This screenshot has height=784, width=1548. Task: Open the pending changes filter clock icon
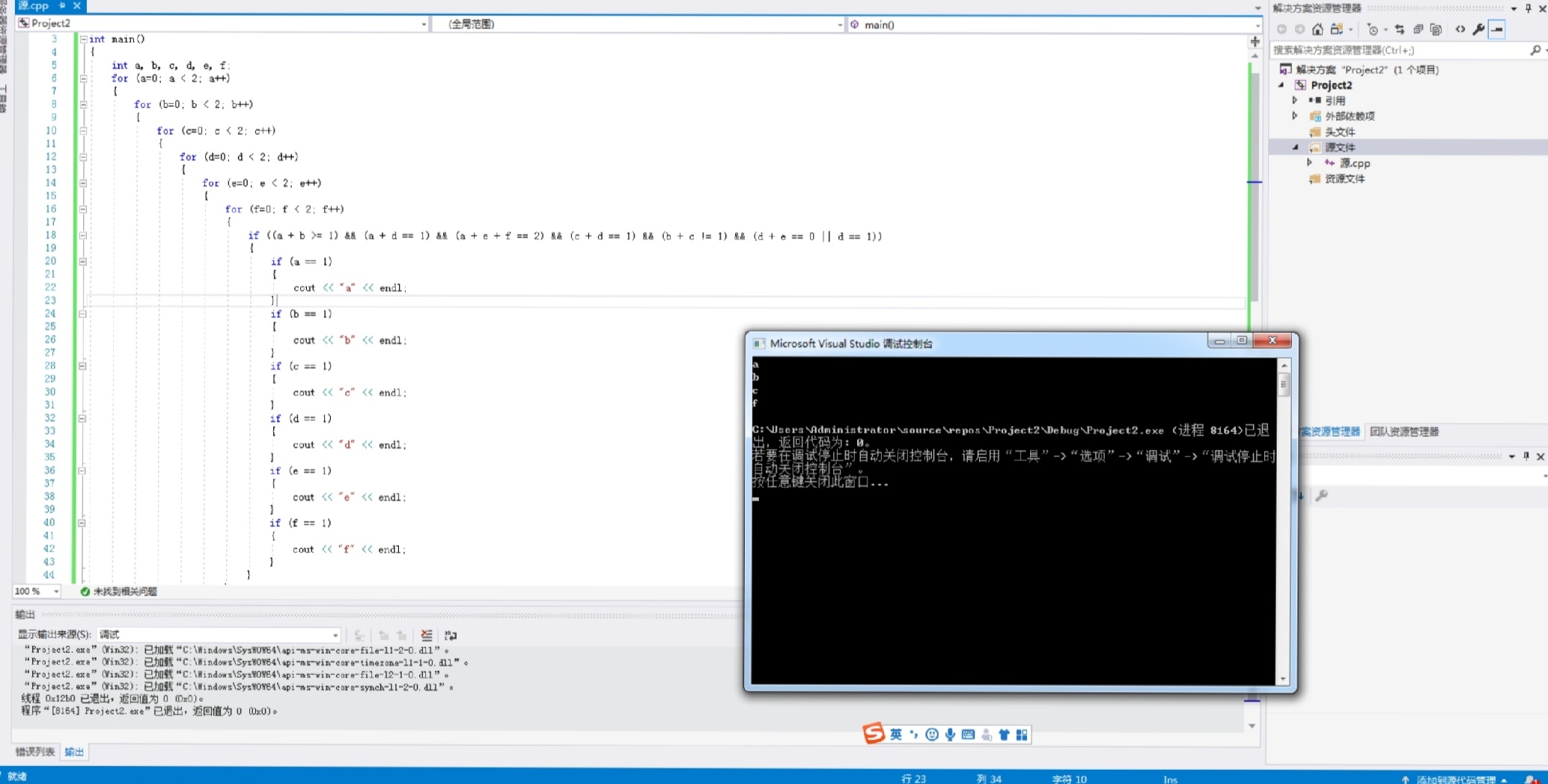point(1372,29)
